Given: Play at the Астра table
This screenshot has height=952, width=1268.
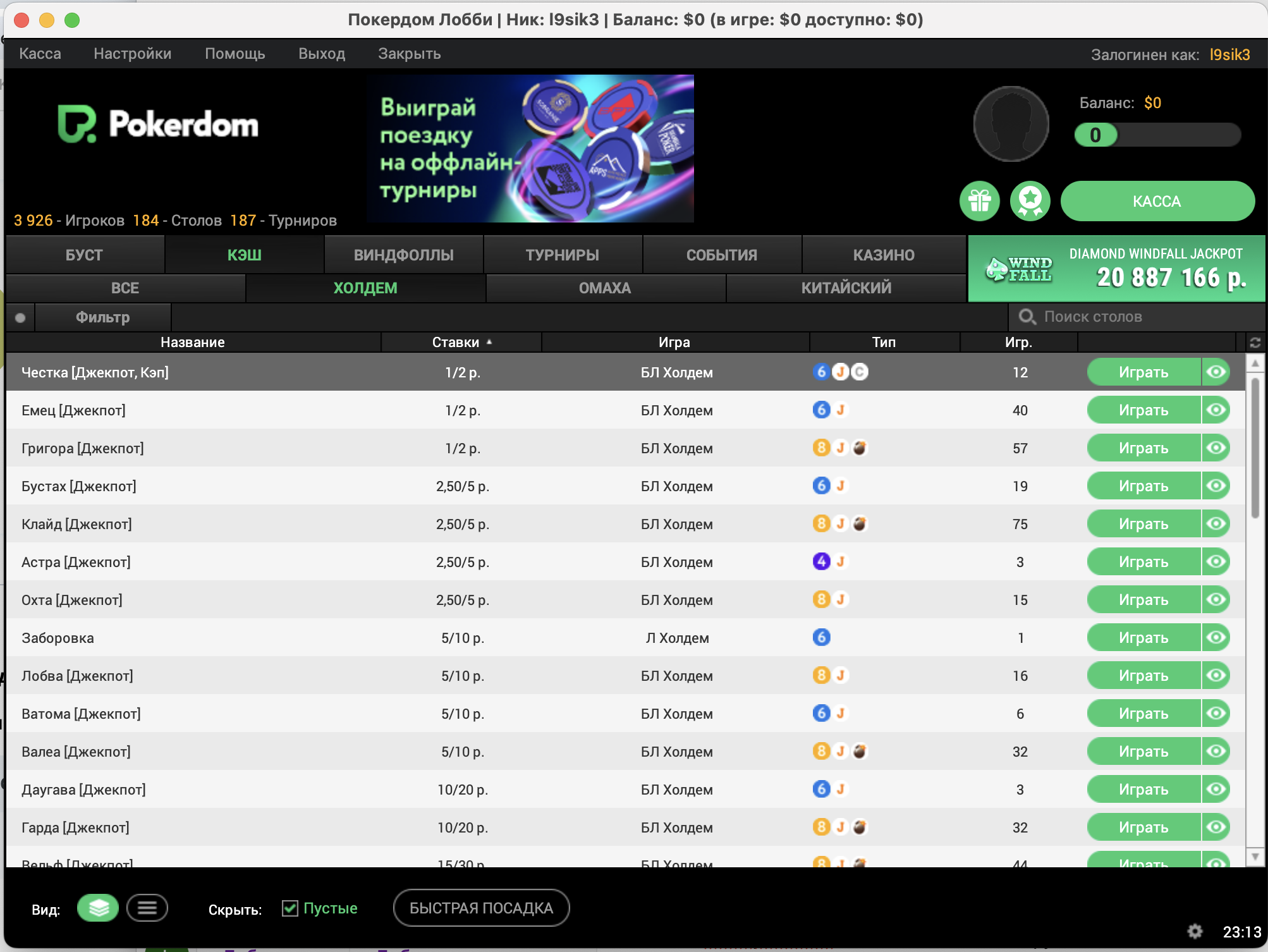Looking at the screenshot, I should [1143, 561].
